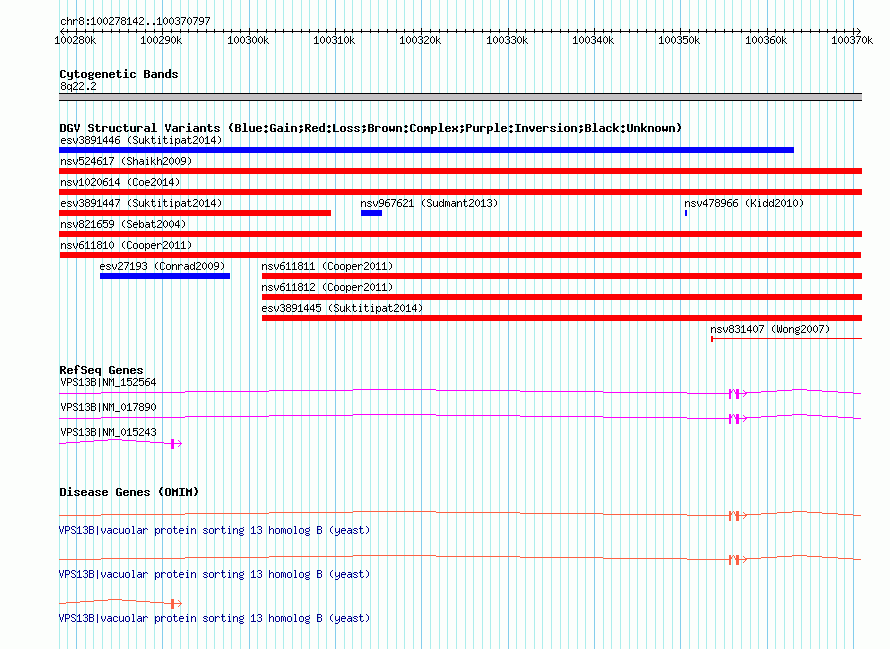Click the 100330k ruler tick label
The width and height of the screenshot is (890, 649).
coord(507,40)
